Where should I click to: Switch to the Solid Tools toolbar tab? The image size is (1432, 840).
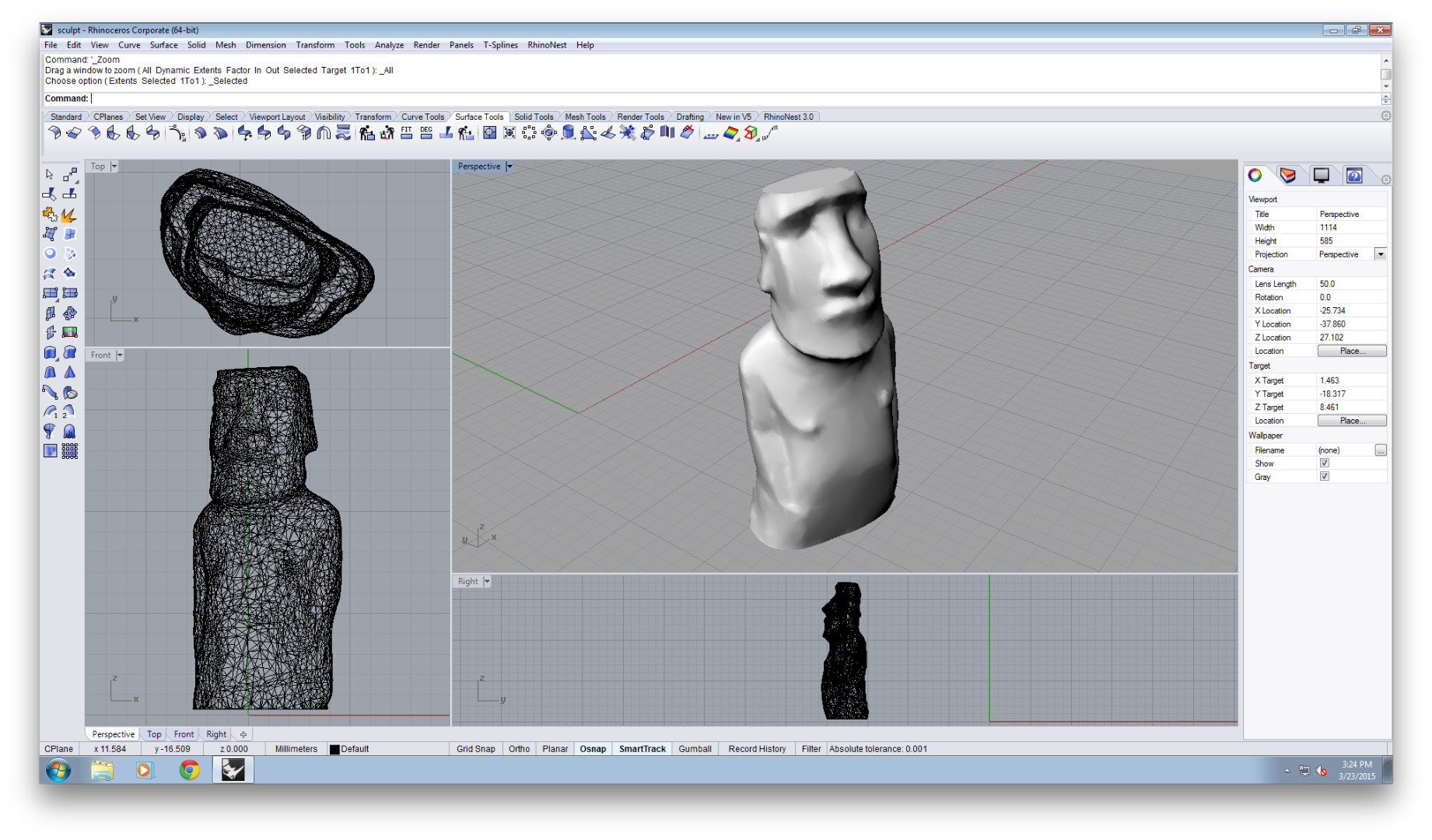(x=534, y=117)
